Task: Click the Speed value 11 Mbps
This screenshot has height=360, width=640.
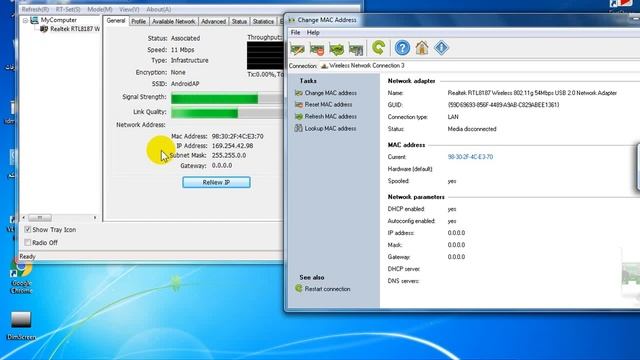Action: [x=182, y=50]
